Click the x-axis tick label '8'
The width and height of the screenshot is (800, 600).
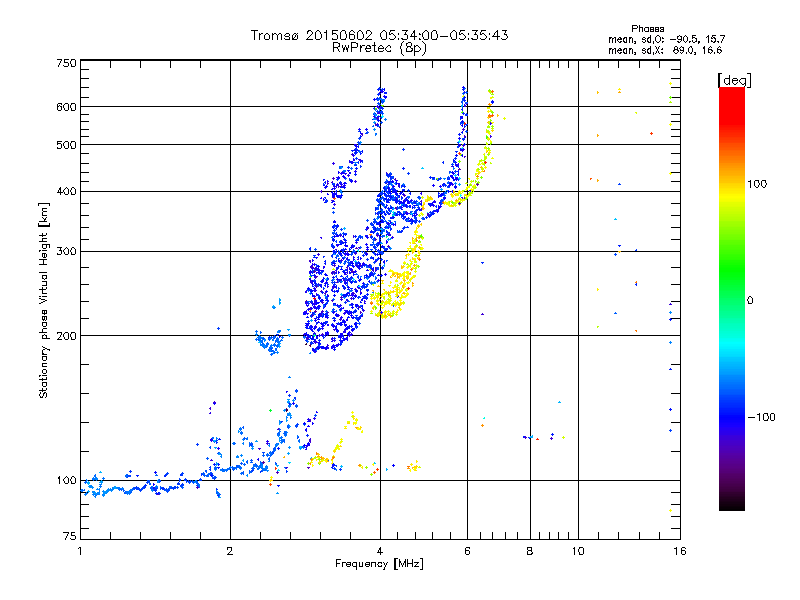point(530,551)
